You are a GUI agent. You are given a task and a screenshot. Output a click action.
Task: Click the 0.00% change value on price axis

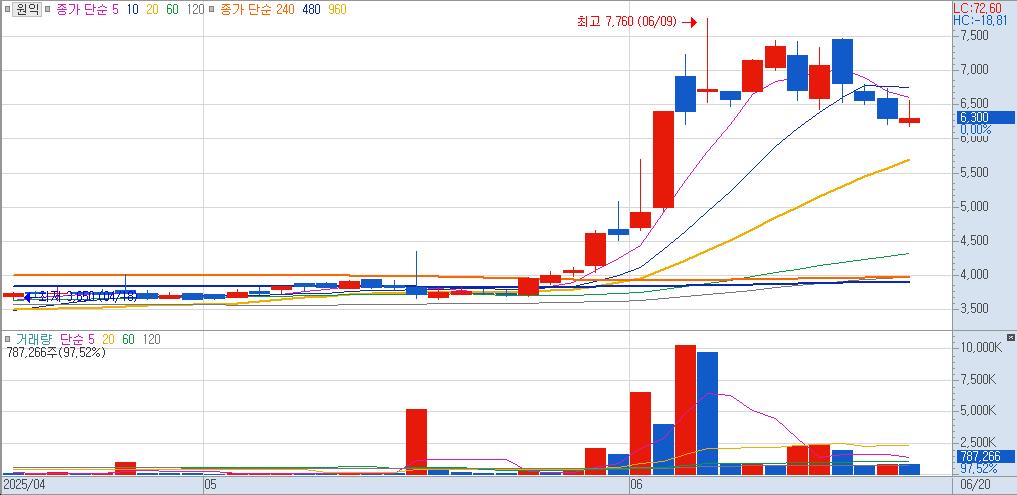976,130
